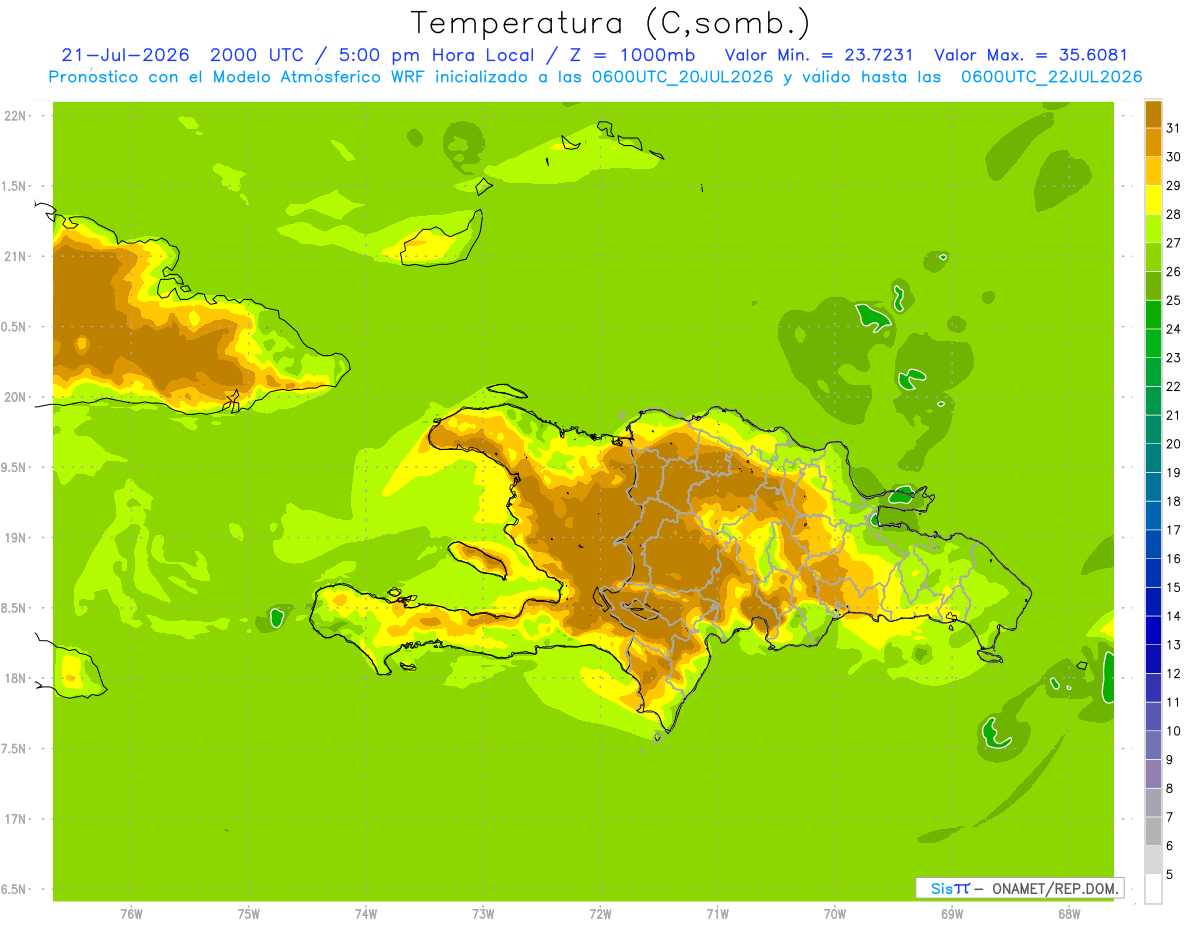This screenshot has width=1200, height=927.
Task: Click the colorbar label "26"
Action: pos(1173,271)
